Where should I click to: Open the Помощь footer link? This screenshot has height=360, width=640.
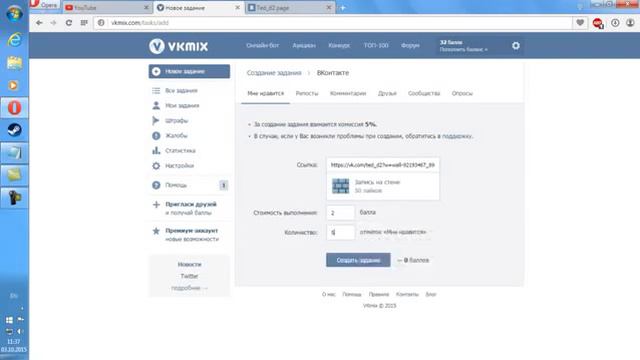[351, 294]
